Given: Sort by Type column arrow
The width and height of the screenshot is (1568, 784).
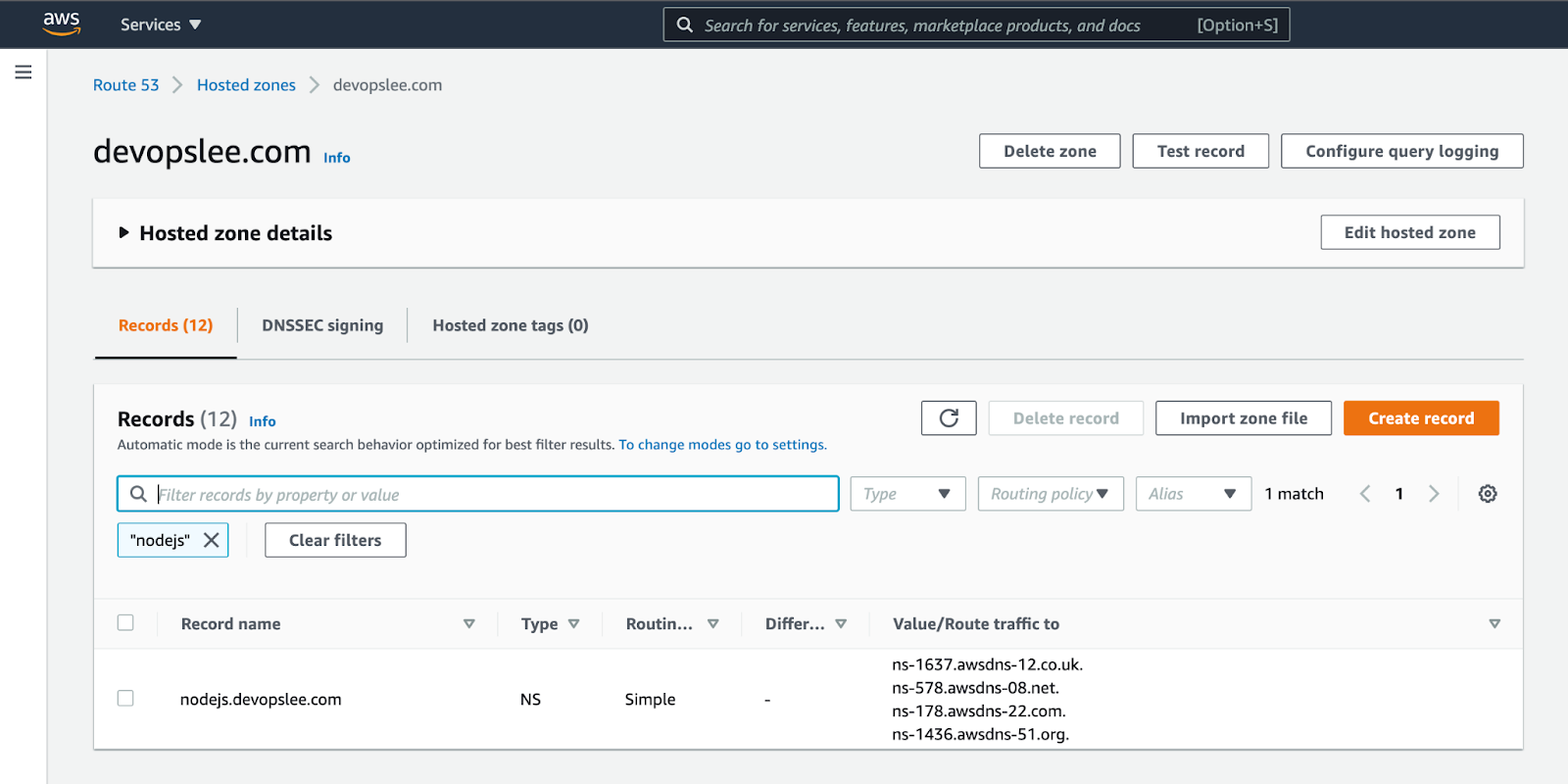Looking at the screenshot, I should [x=574, y=624].
